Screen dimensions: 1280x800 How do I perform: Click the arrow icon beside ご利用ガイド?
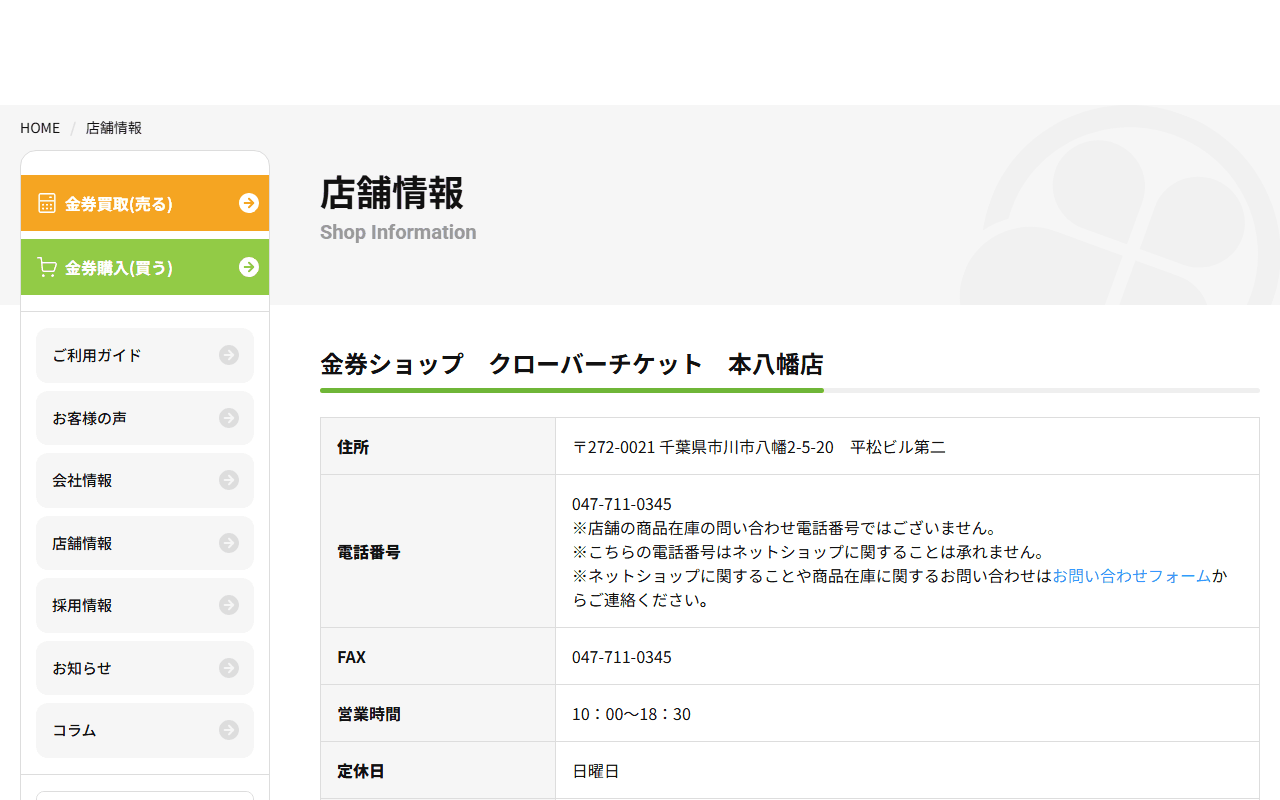pyautogui.click(x=229, y=355)
